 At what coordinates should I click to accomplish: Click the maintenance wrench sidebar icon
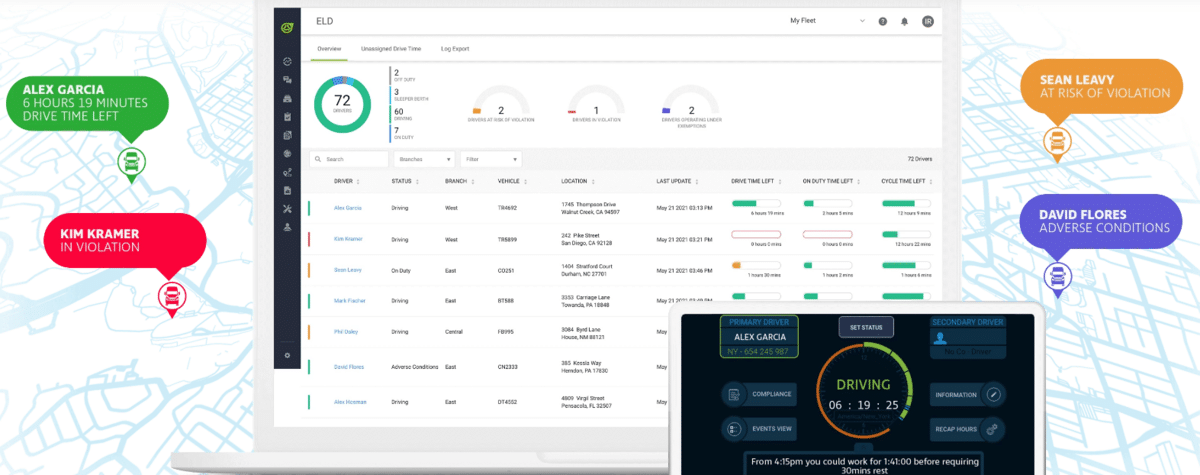coord(287,208)
